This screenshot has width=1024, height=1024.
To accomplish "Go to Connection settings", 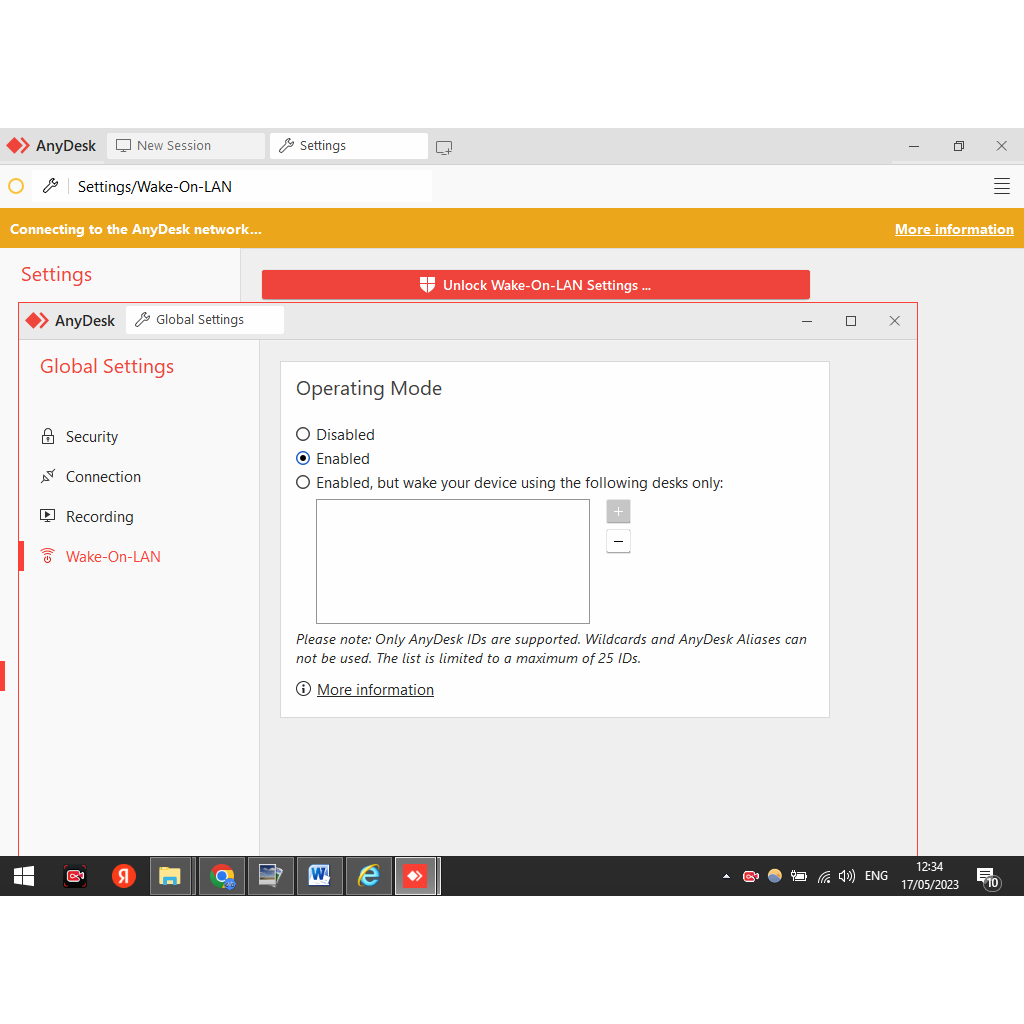I will tap(103, 477).
